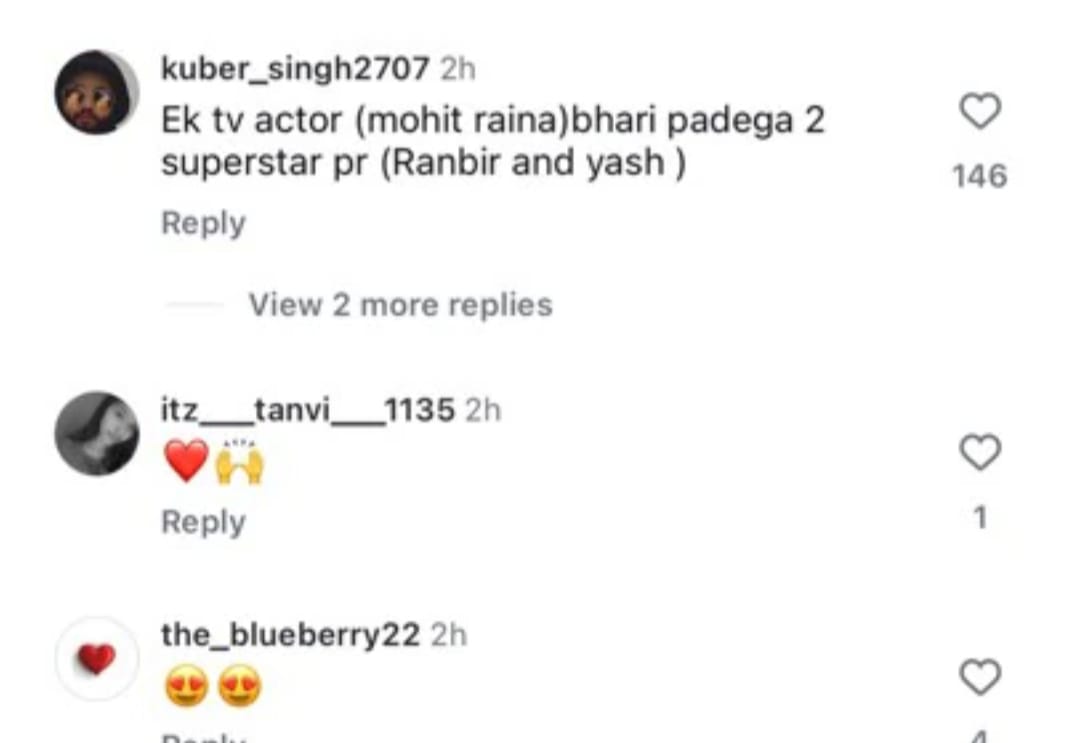Expand View 2 more replies
The image size is (1080, 743).
(400, 305)
